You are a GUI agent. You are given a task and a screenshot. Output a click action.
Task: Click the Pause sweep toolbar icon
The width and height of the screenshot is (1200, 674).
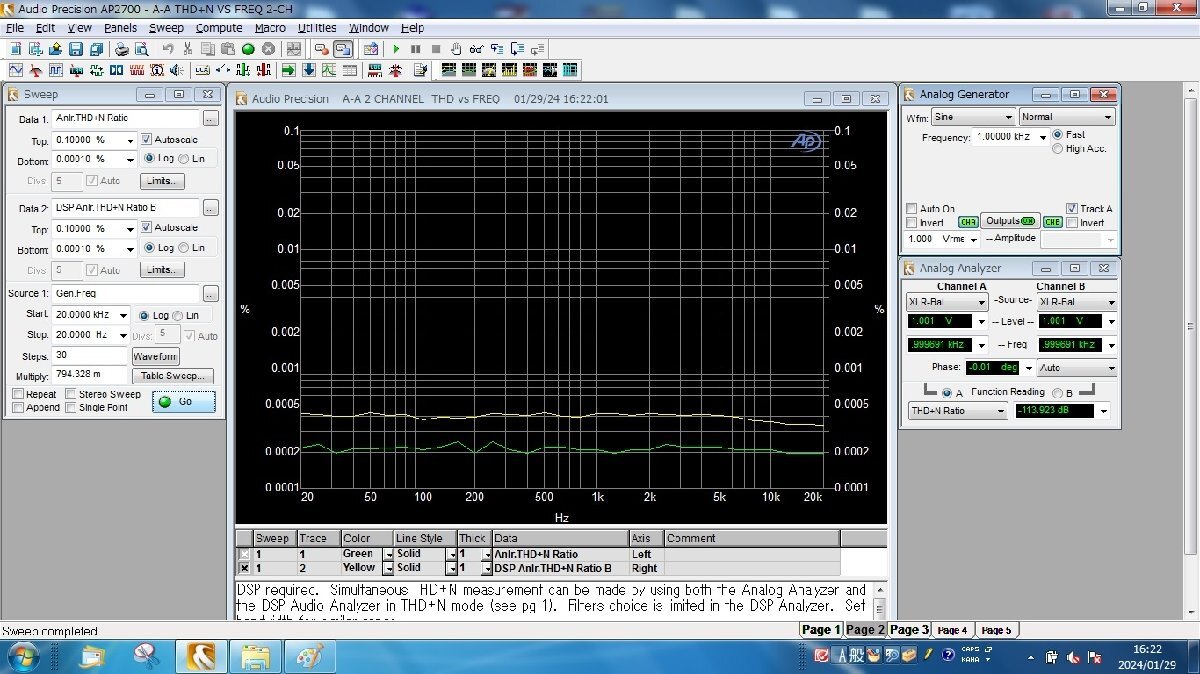[x=416, y=49]
